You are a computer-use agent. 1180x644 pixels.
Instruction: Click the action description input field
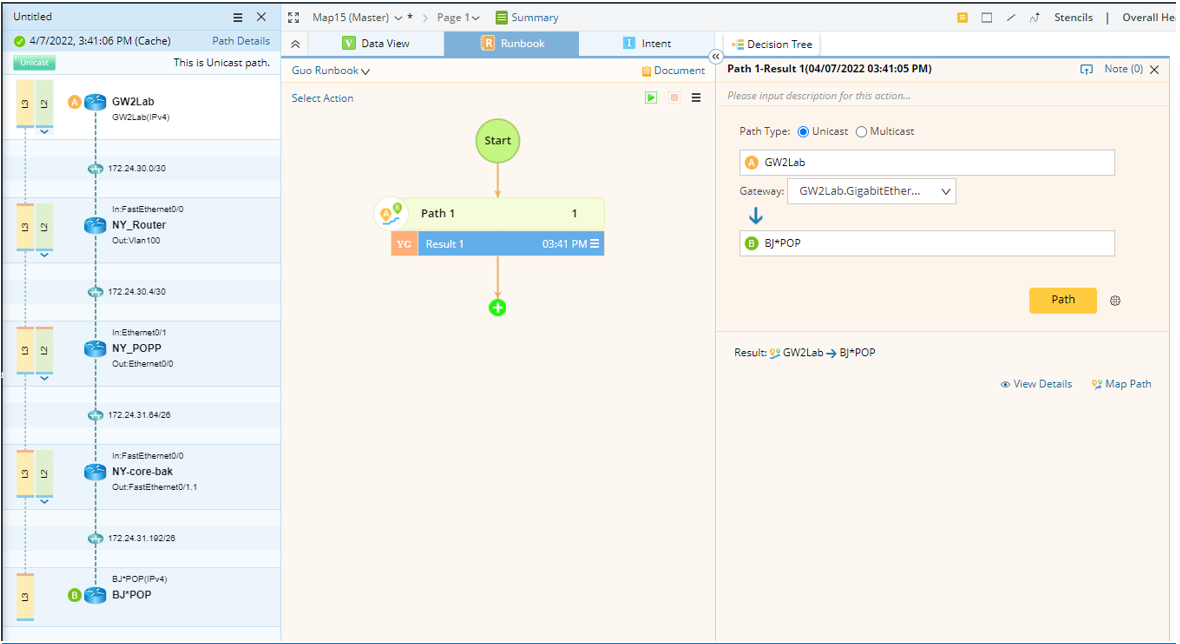click(x=941, y=96)
